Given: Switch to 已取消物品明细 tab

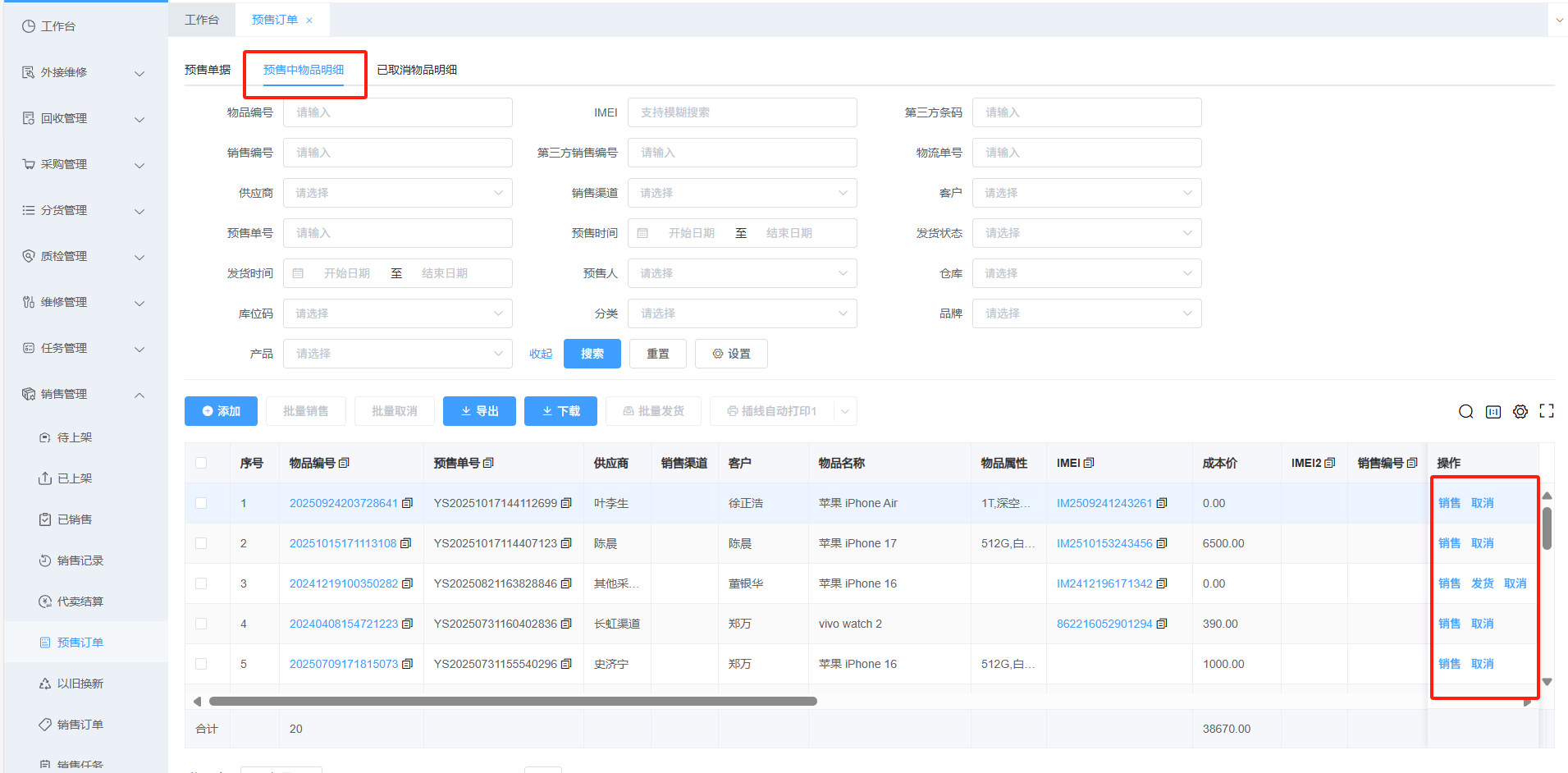Looking at the screenshot, I should pyautogui.click(x=417, y=70).
